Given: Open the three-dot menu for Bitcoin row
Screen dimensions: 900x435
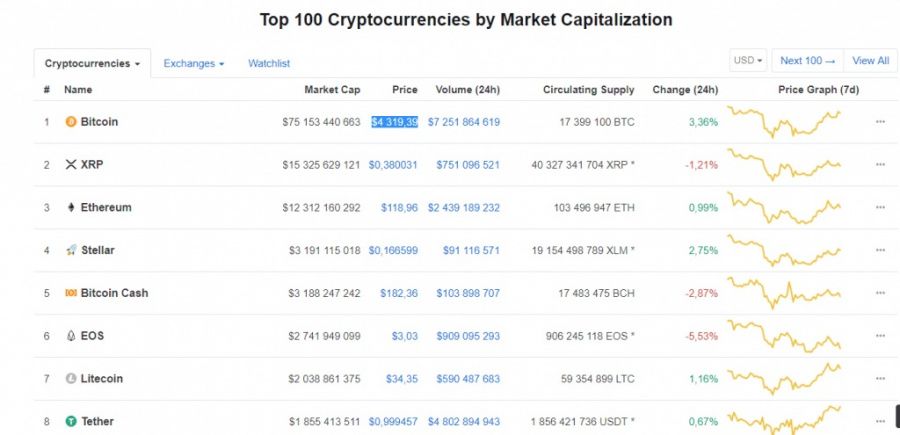Looking at the screenshot, I should 880,122.
